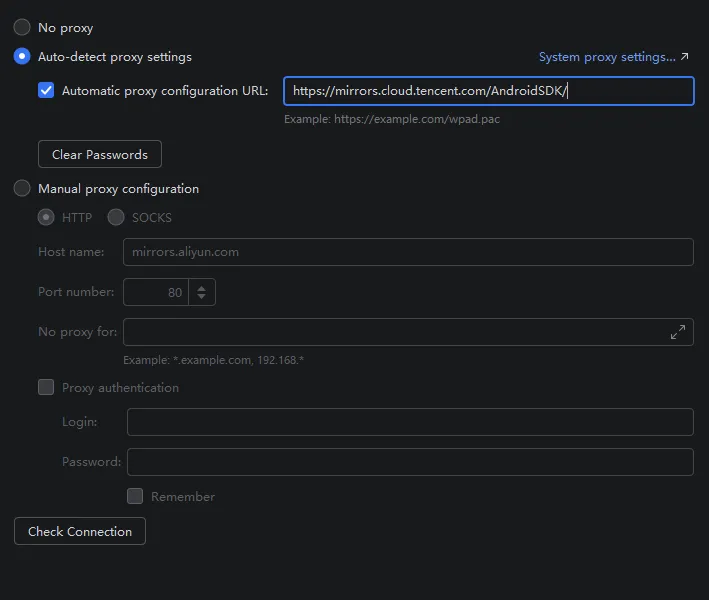The height and width of the screenshot is (600, 709).
Task: Click the Host name input field
Action: pyautogui.click(x=408, y=252)
